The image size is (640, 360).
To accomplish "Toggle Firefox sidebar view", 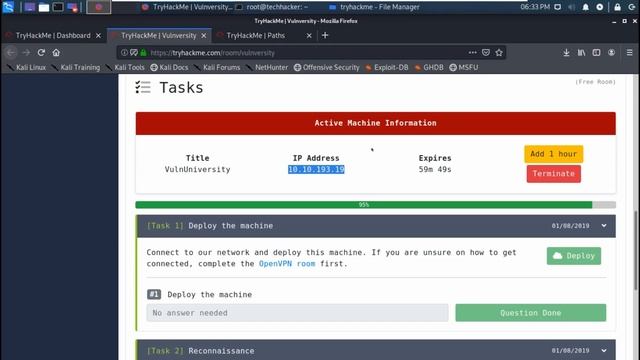I will [x=596, y=52].
